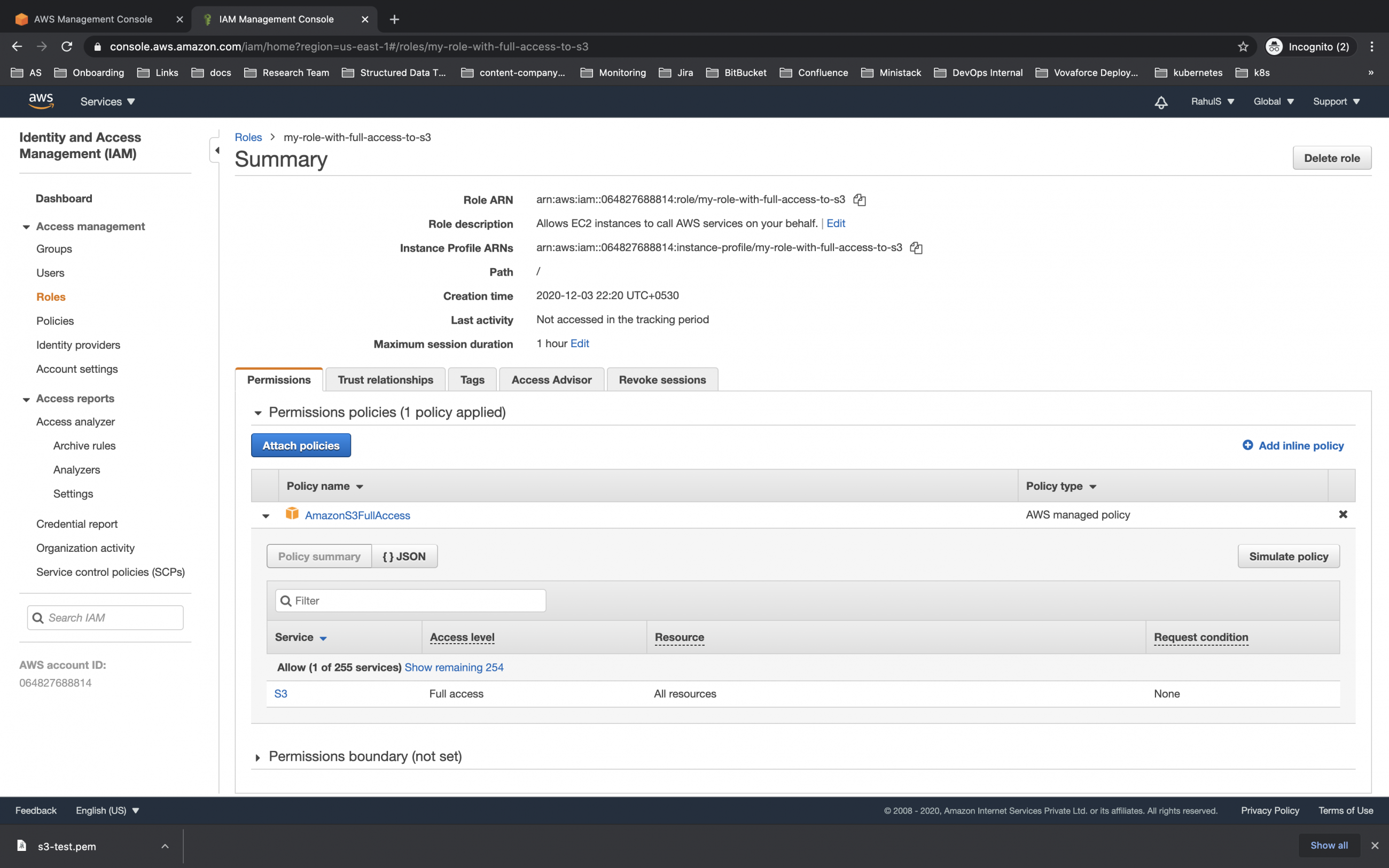The height and width of the screenshot is (868, 1389).
Task: Select the Permissions tab
Action: (279, 379)
